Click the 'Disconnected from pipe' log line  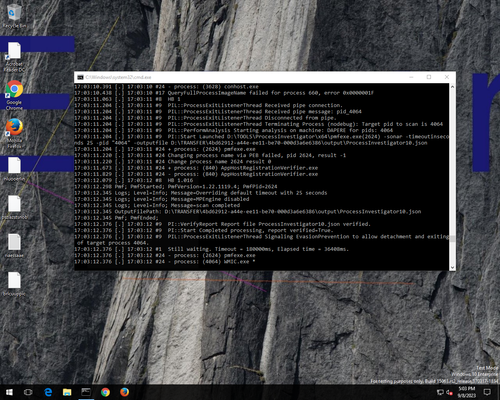coord(205,118)
